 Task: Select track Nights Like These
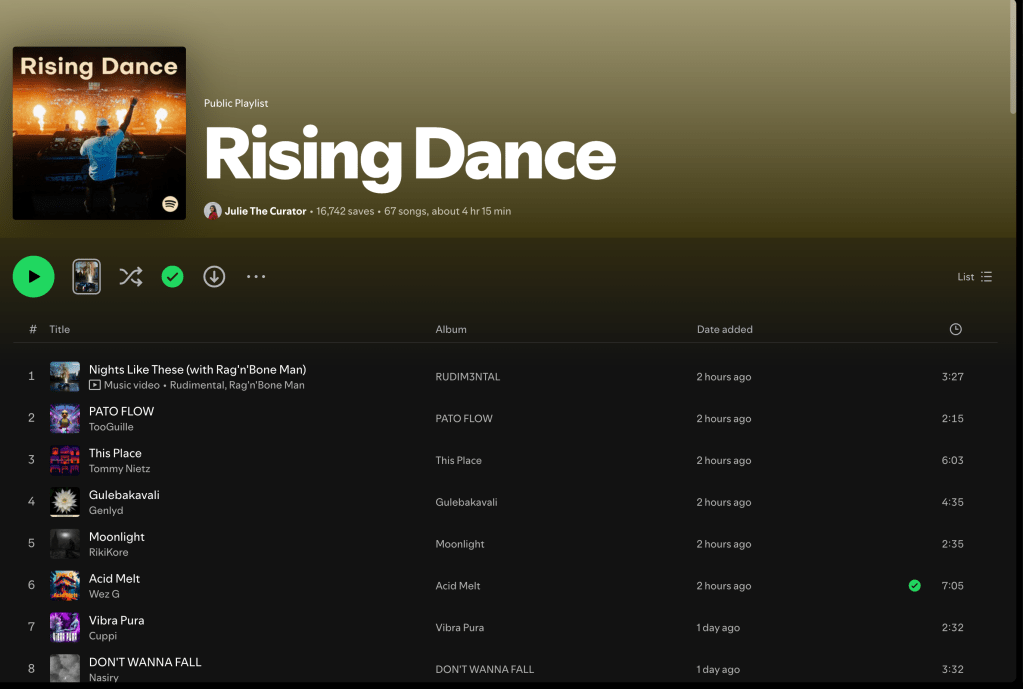click(x=197, y=369)
